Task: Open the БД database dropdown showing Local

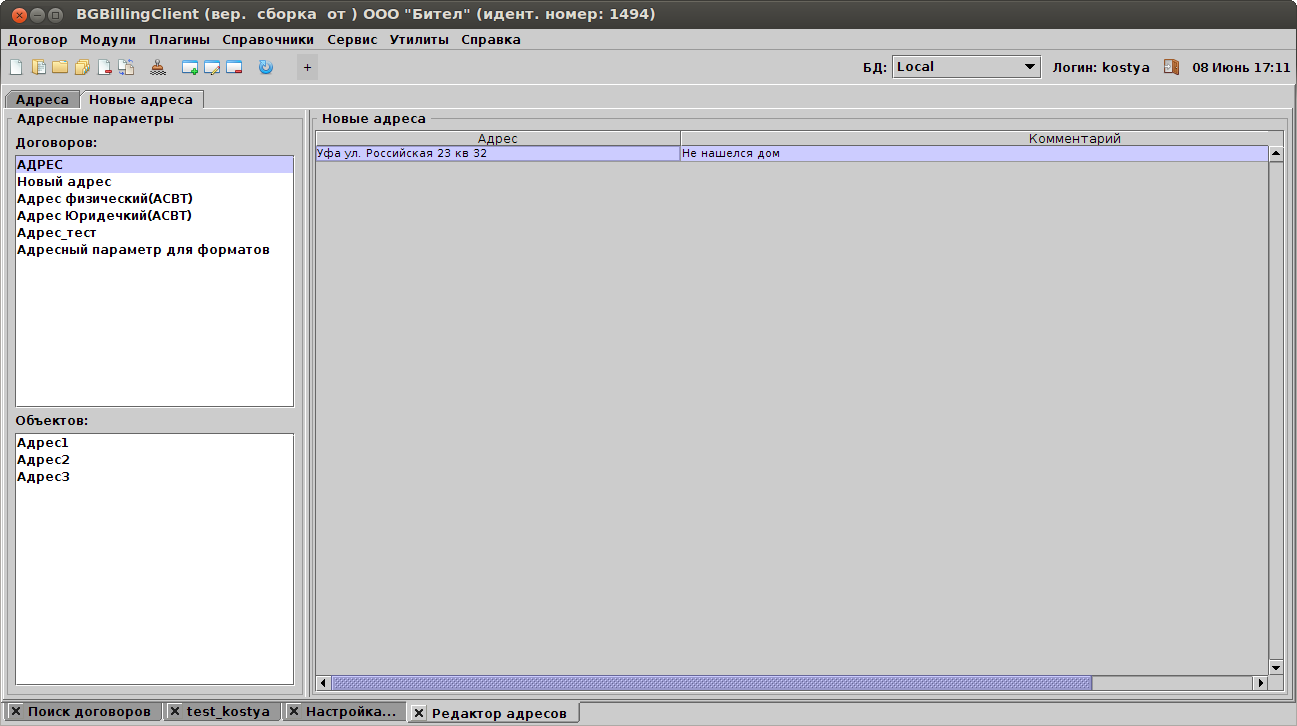Action: (966, 67)
